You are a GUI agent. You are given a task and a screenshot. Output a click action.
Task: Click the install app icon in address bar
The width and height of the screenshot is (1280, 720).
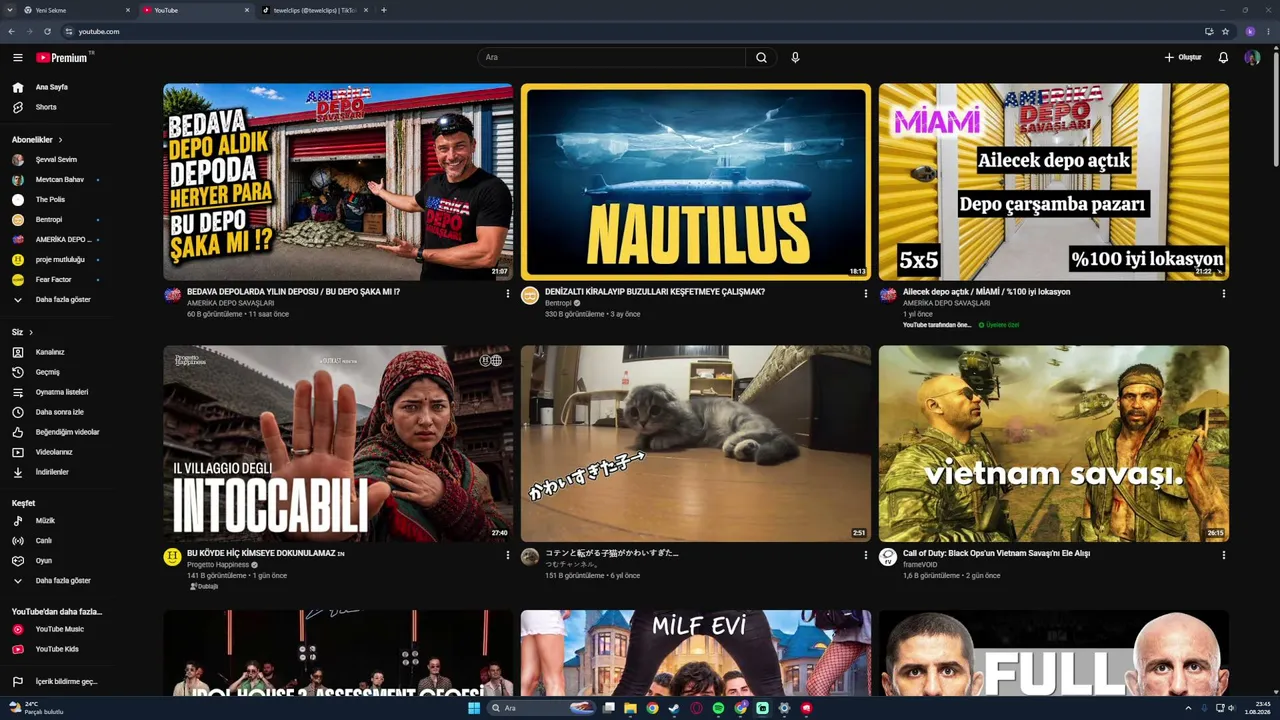click(1209, 31)
